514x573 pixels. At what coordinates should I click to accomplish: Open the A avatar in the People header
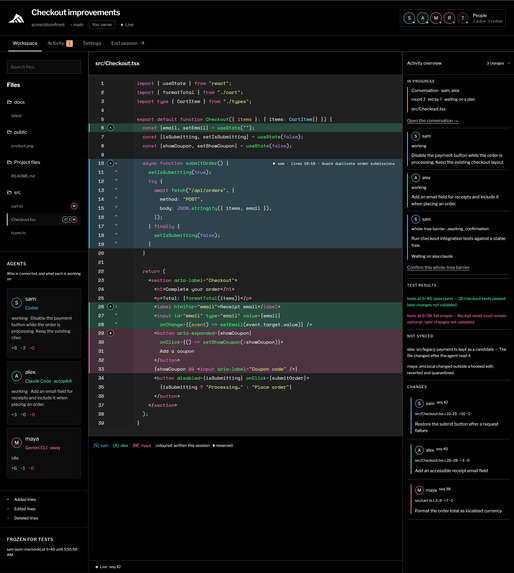(423, 18)
